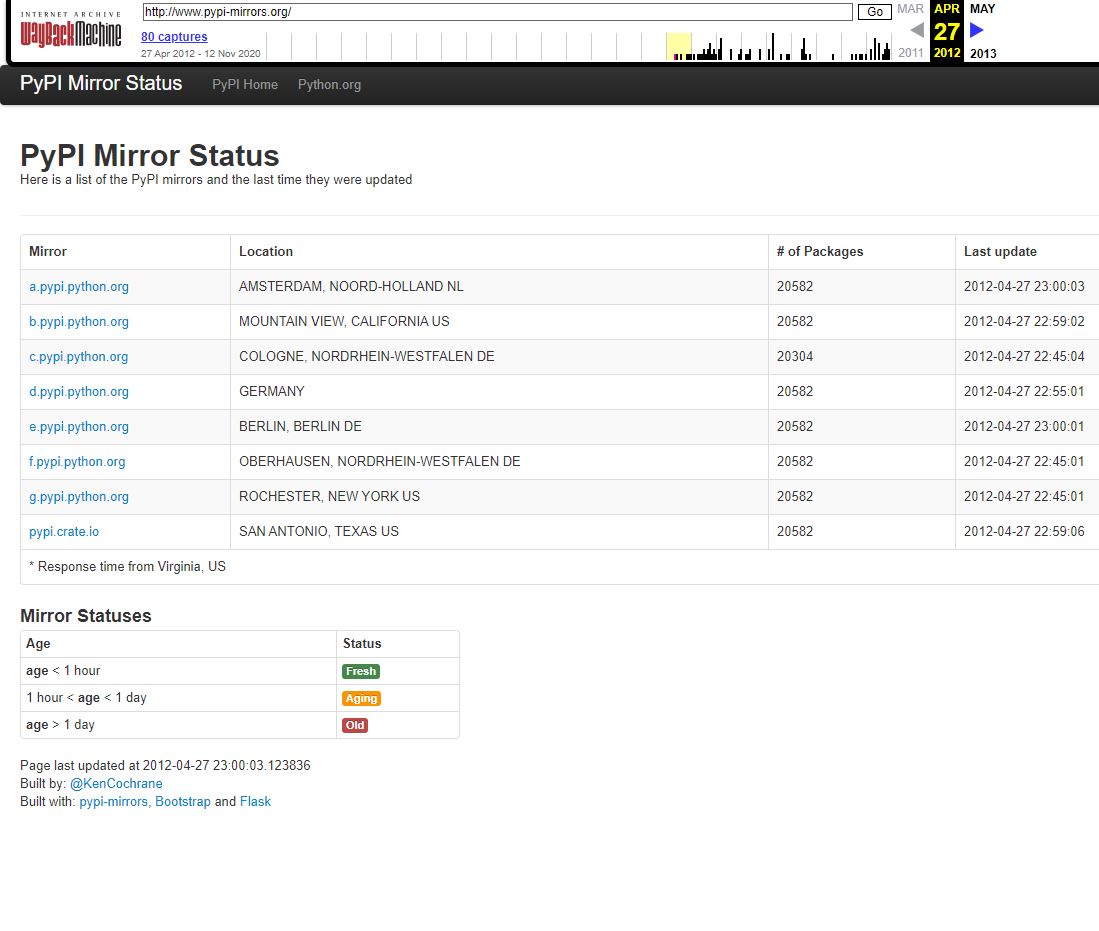Screen dimensions: 1099x931
Task: Open the 80 captures link
Action: point(174,37)
